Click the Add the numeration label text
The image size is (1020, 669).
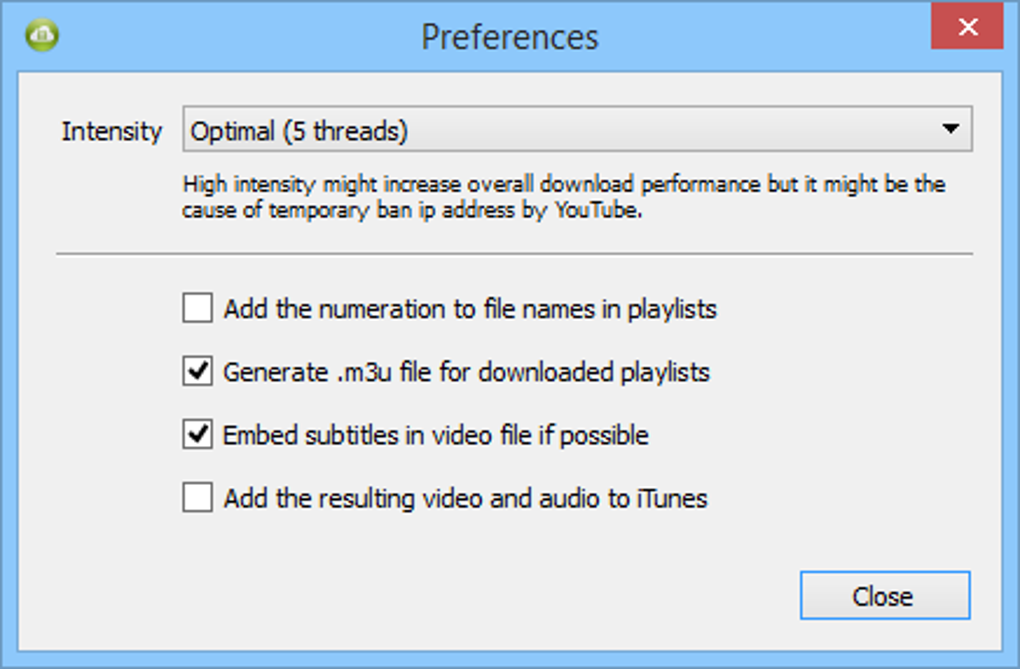(470, 309)
